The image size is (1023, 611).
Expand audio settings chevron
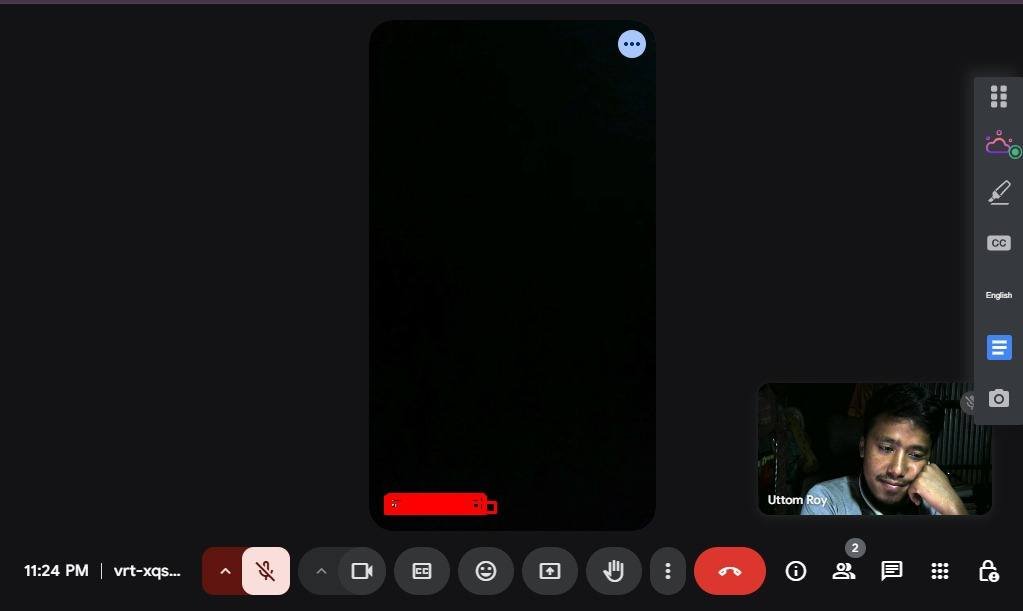coord(225,571)
